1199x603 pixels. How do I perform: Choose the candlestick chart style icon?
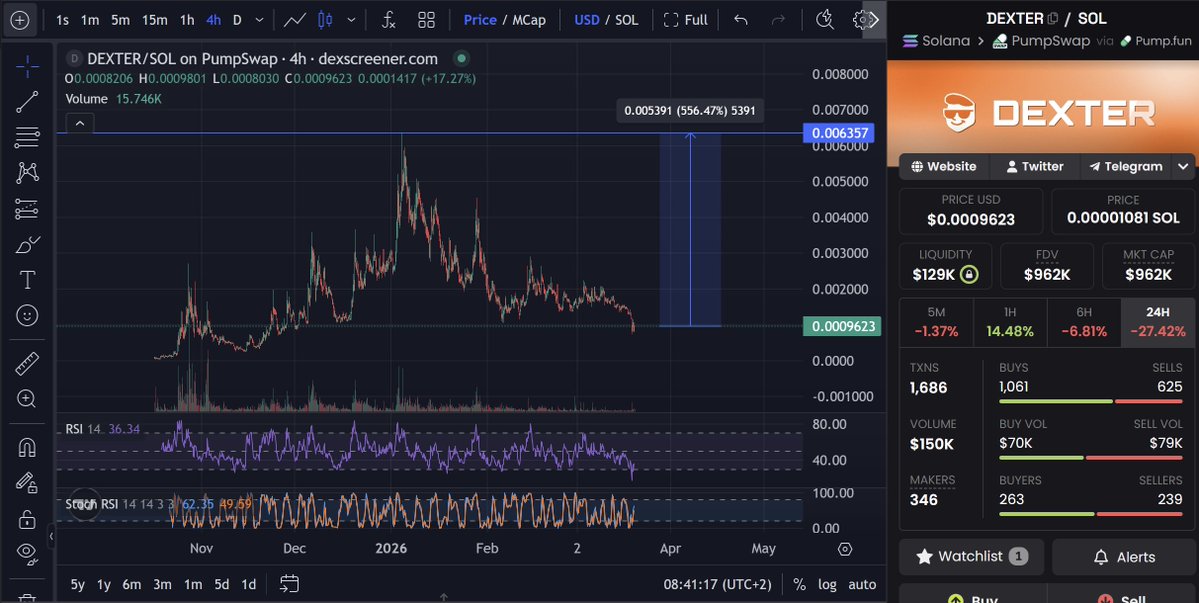point(325,20)
